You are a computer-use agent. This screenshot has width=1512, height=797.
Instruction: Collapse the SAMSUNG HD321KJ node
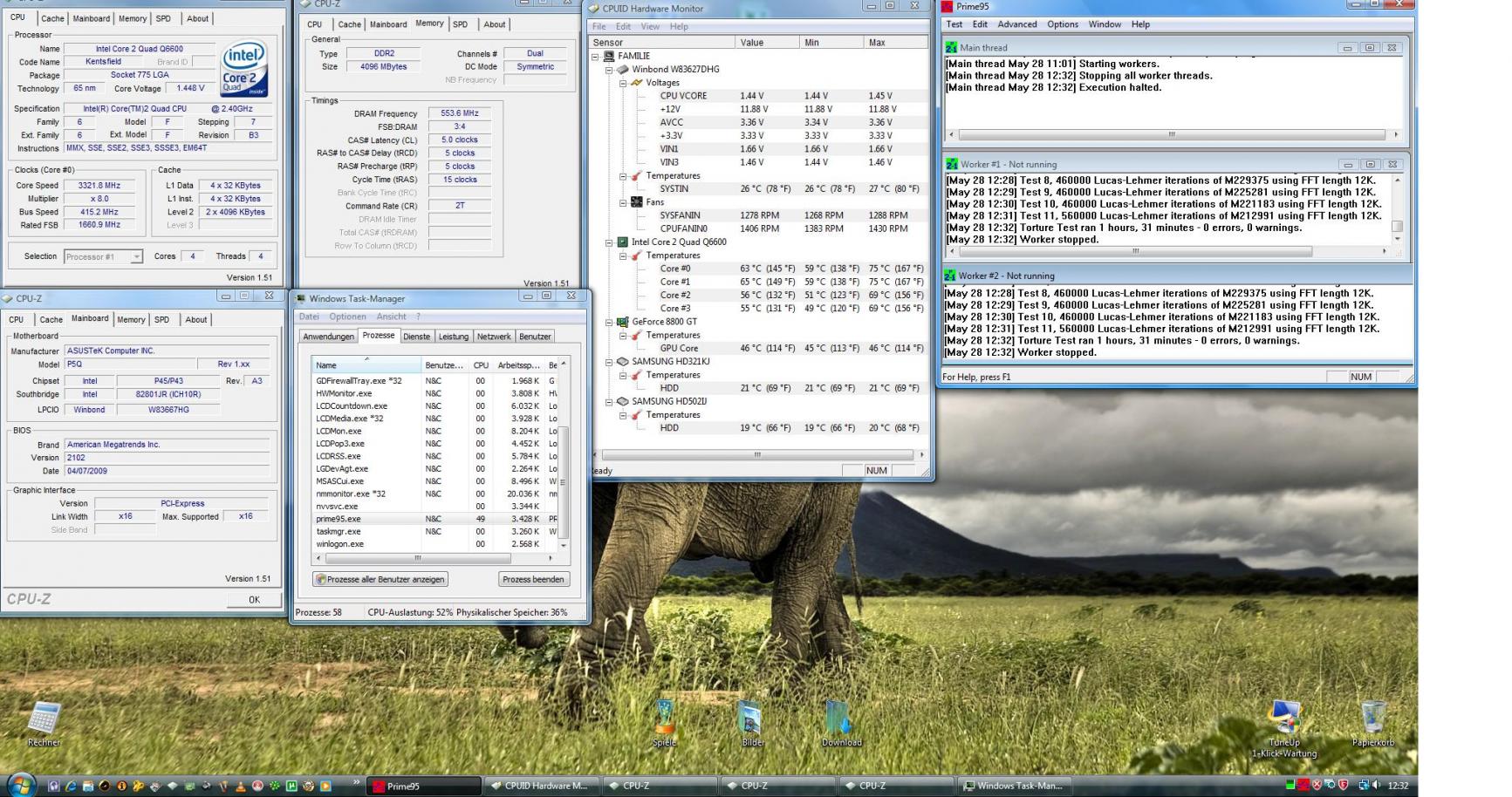(610, 361)
